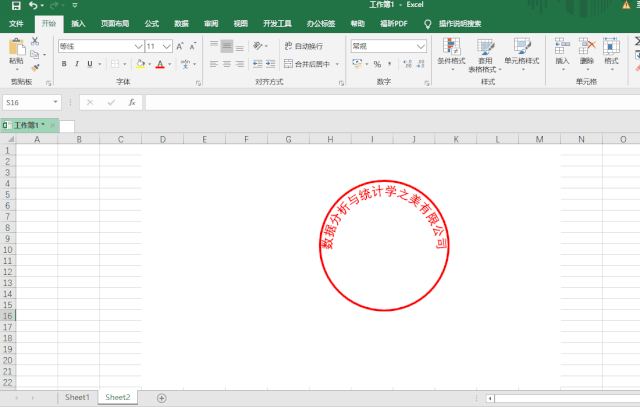Open the 公式 ribbon tab
Viewport: 640px width, 407px height.
(x=151, y=24)
